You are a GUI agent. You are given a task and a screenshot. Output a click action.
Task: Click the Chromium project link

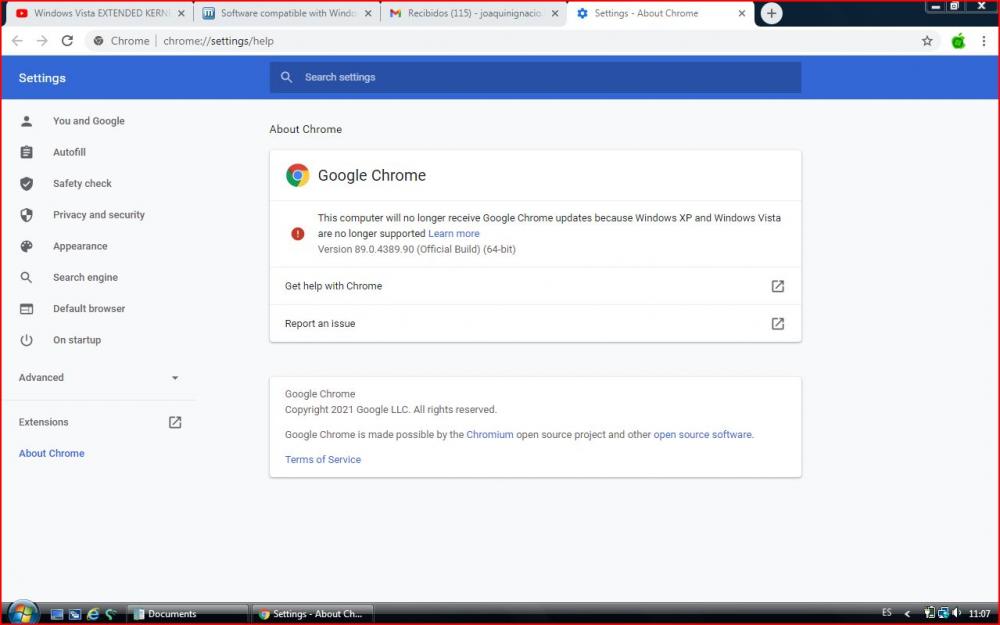(490, 435)
